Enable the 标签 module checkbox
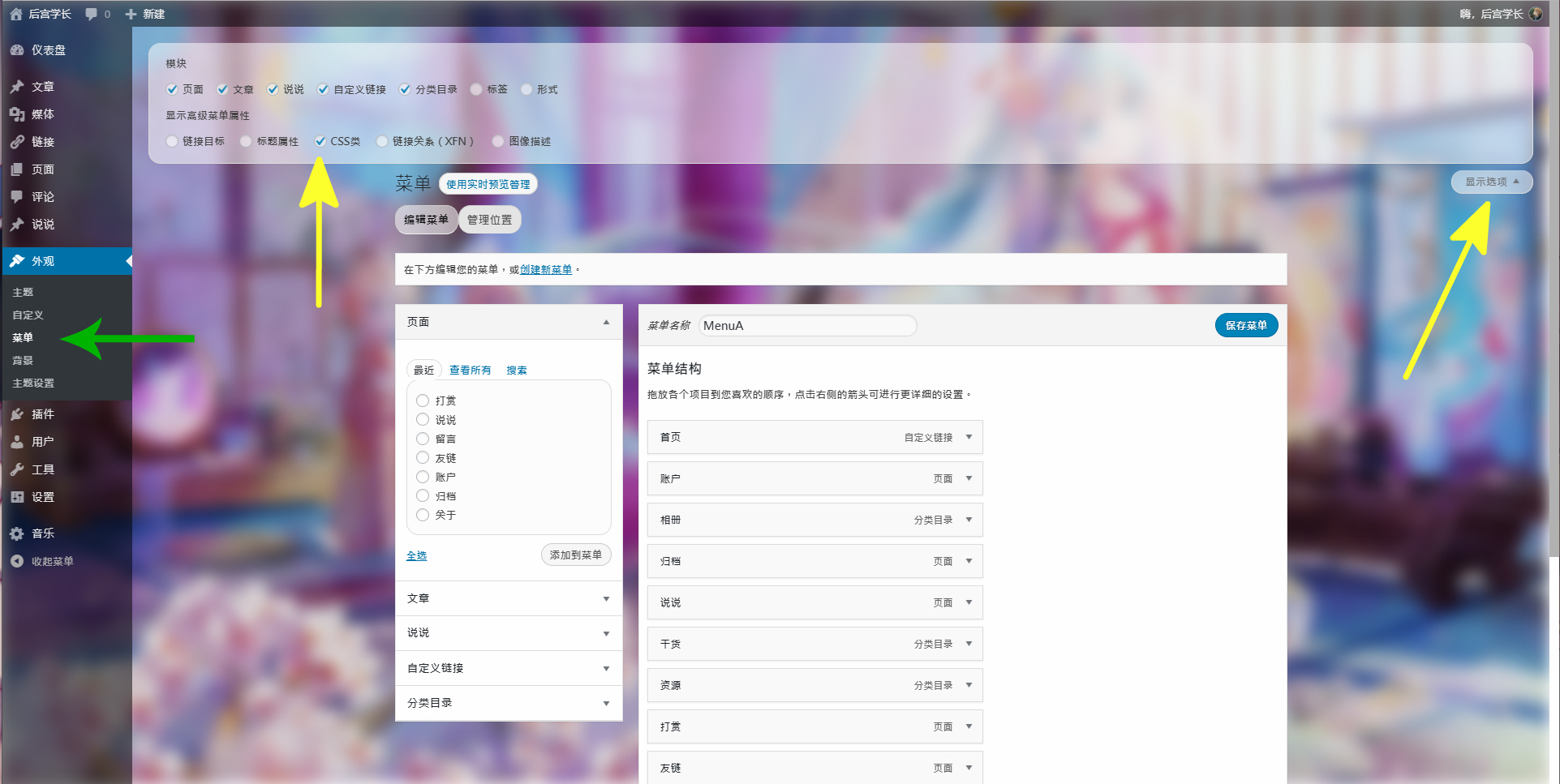 476,89
